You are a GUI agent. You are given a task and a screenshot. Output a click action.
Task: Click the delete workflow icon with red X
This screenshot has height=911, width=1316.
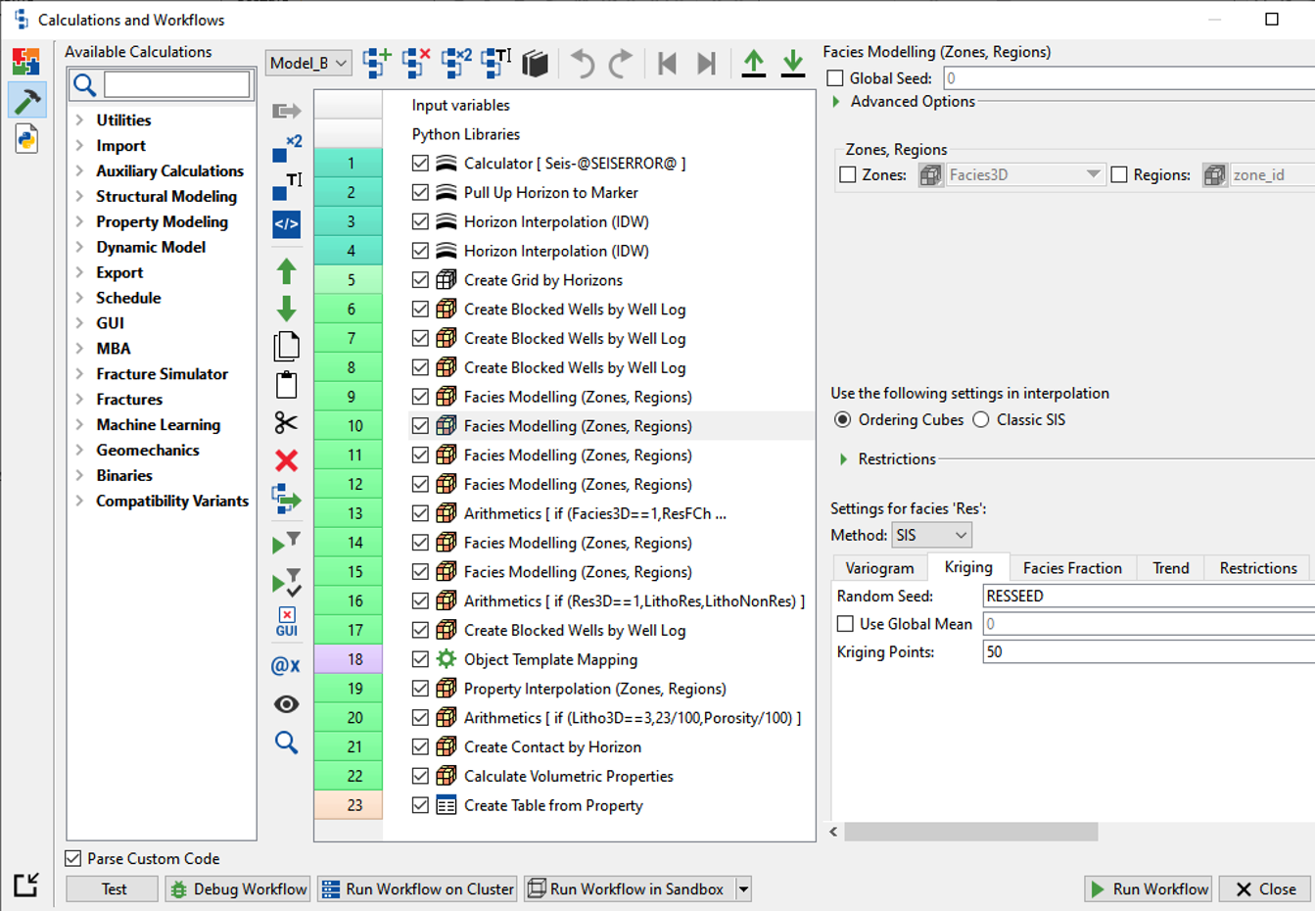[x=416, y=63]
